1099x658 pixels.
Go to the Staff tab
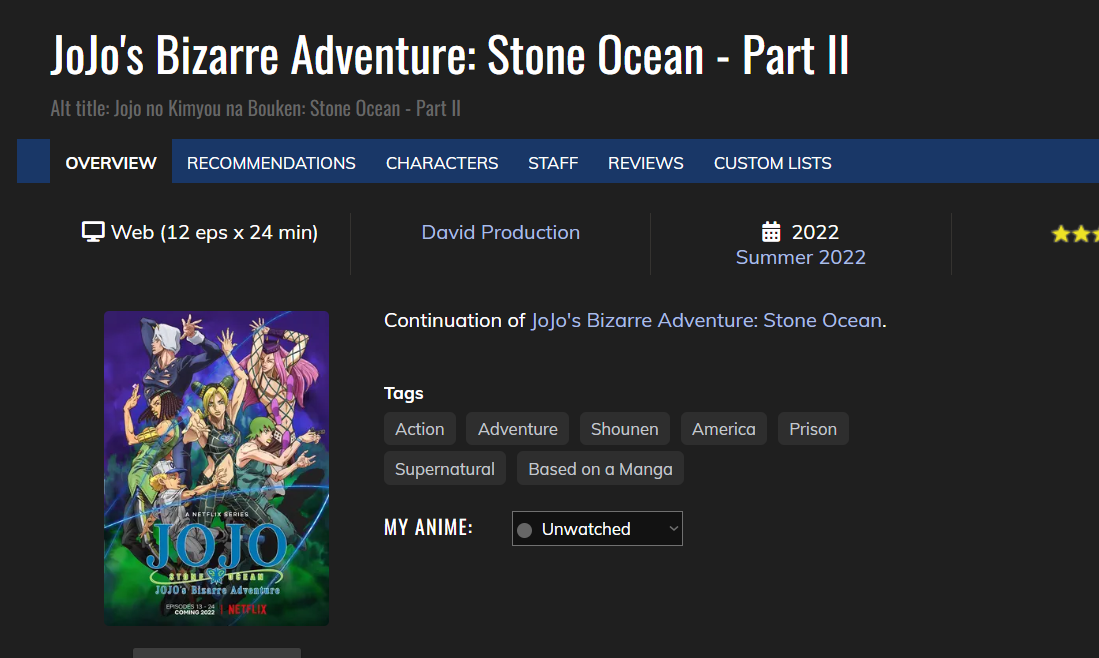coord(553,163)
